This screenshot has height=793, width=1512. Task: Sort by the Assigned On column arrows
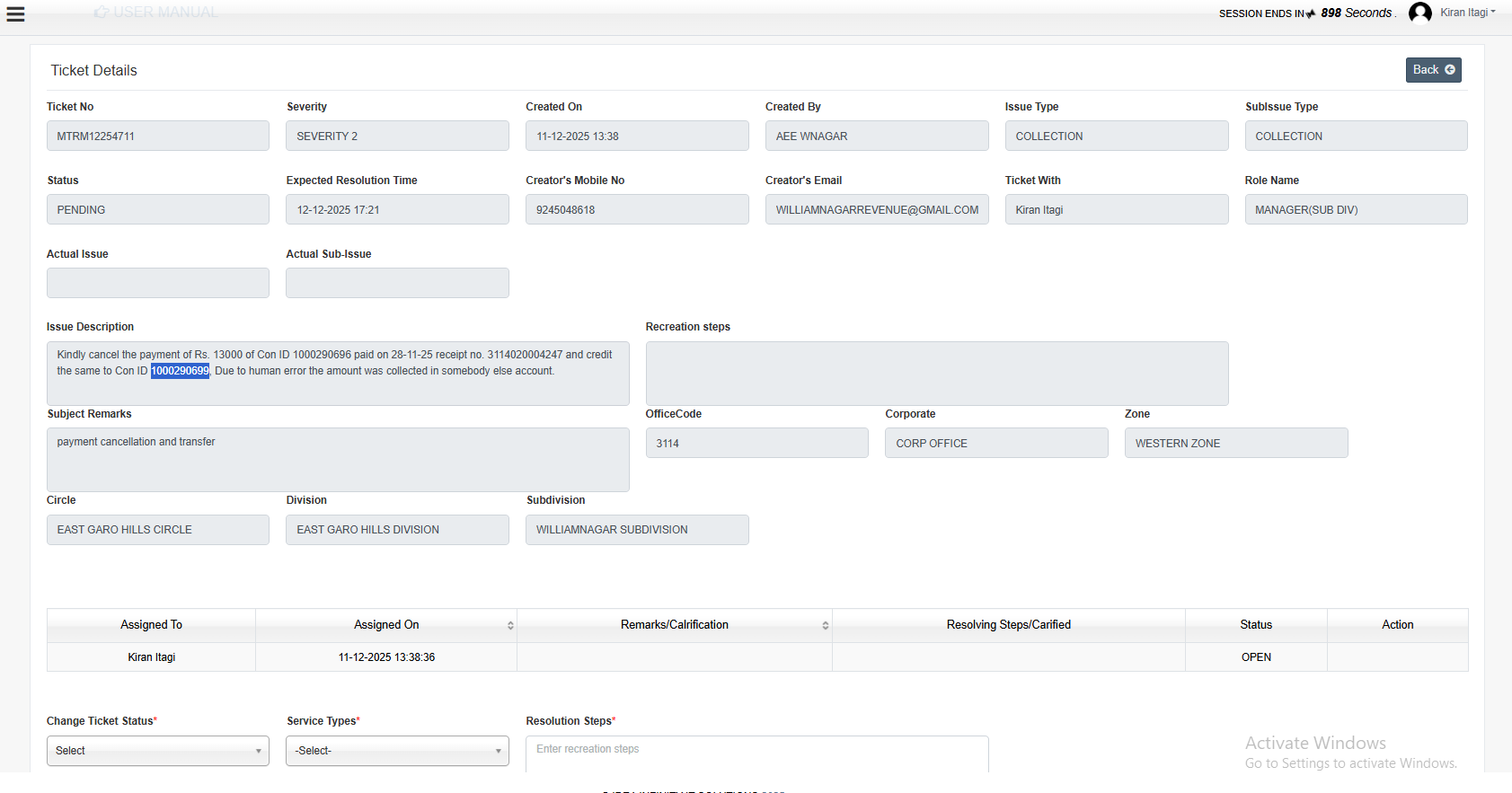[x=510, y=625]
